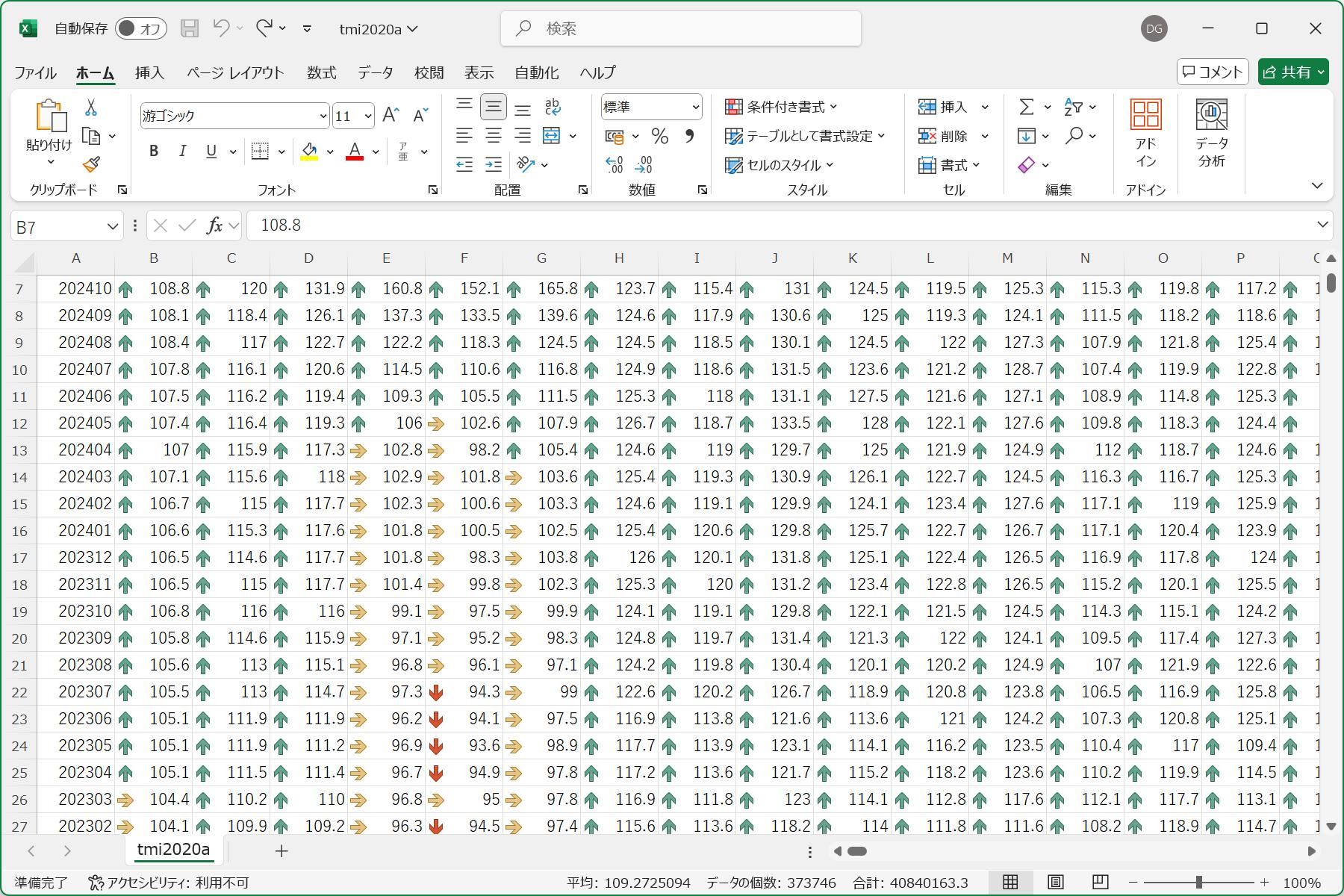Apply Comma Style format
This screenshot has width=1344, height=896.
click(x=689, y=136)
